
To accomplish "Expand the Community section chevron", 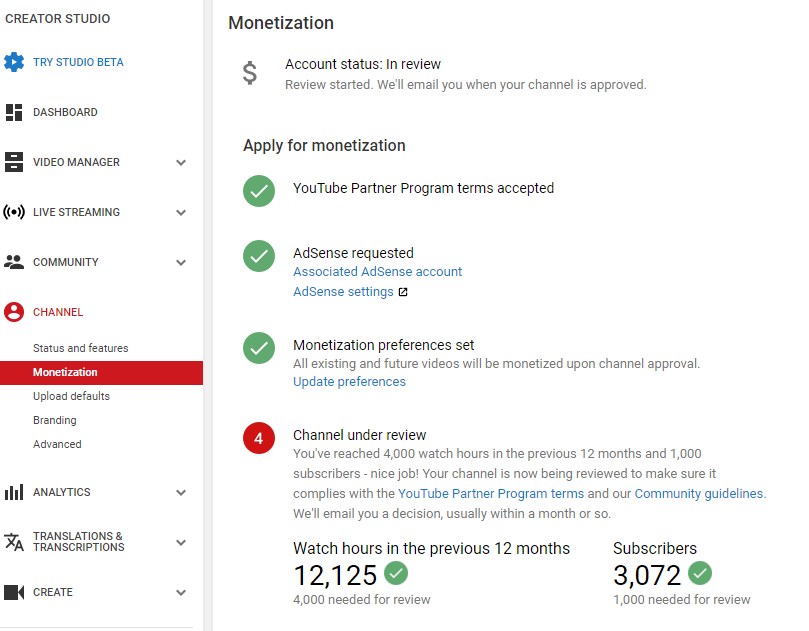I will pyautogui.click(x=181, y=263).
